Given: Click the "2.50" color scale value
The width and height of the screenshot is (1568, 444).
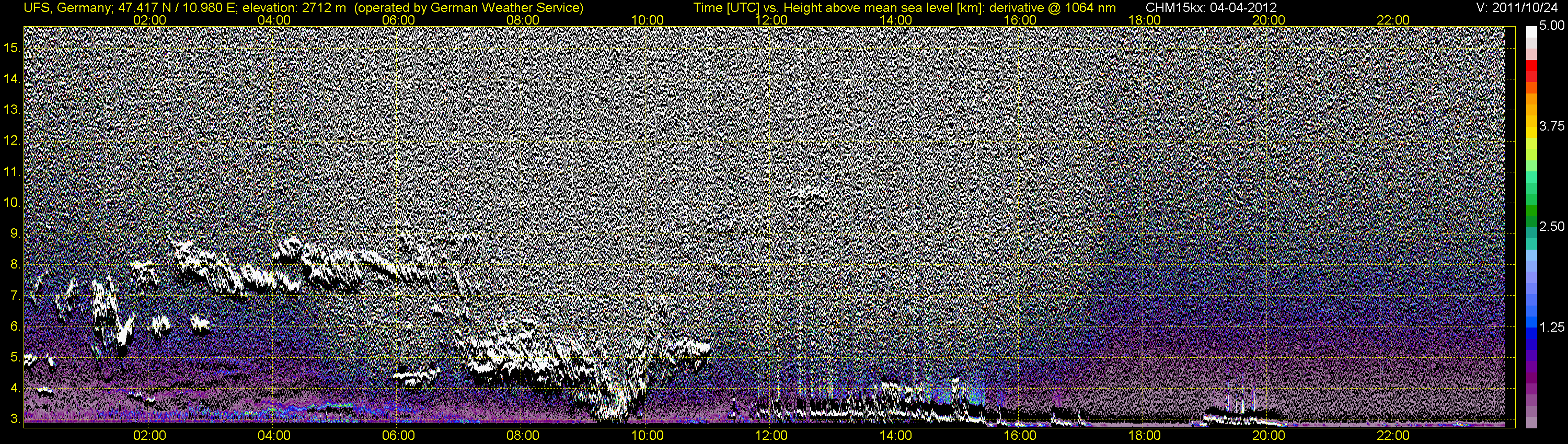Looking at the screenshot, I should (x=1552, y=226).
